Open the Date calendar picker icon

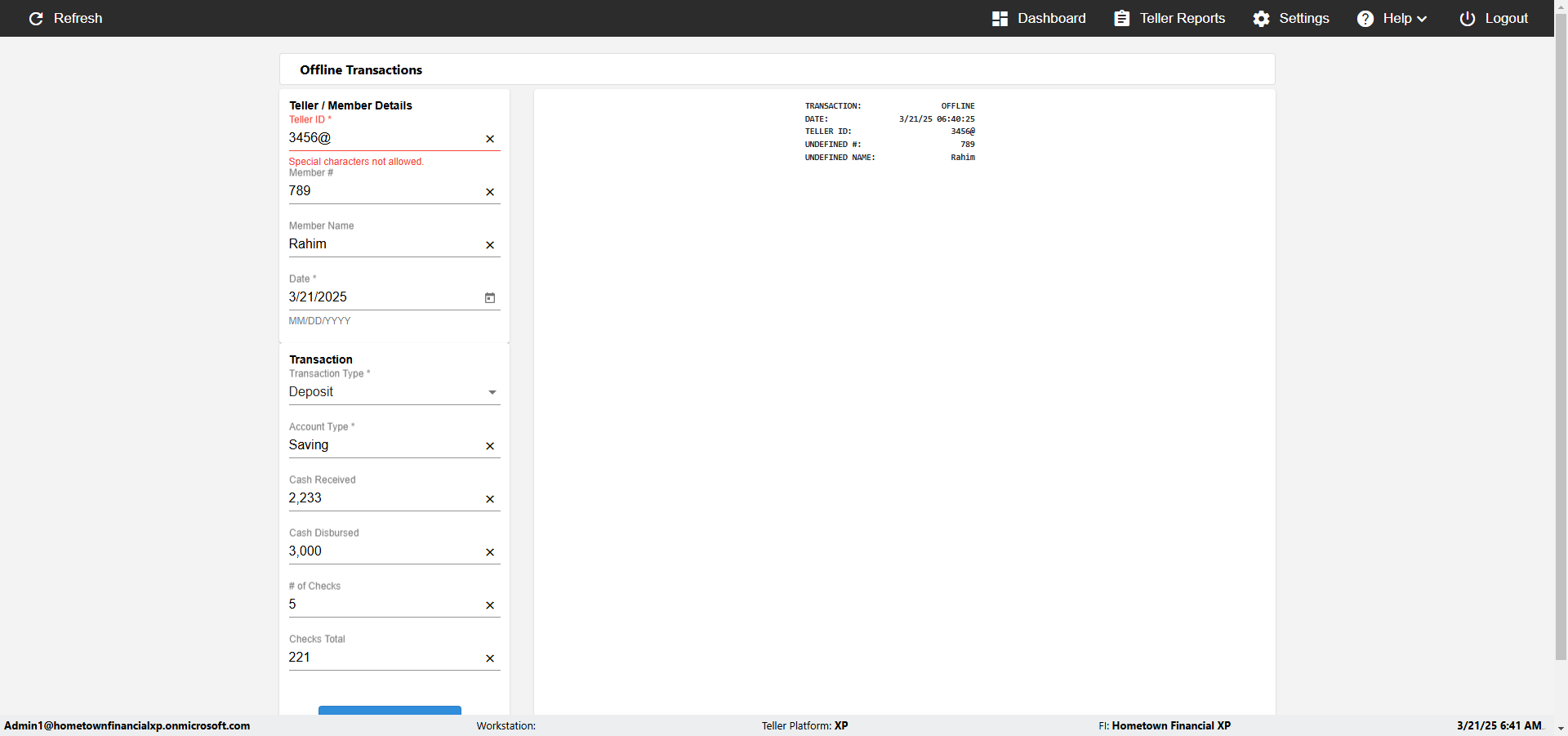(490, 298)
